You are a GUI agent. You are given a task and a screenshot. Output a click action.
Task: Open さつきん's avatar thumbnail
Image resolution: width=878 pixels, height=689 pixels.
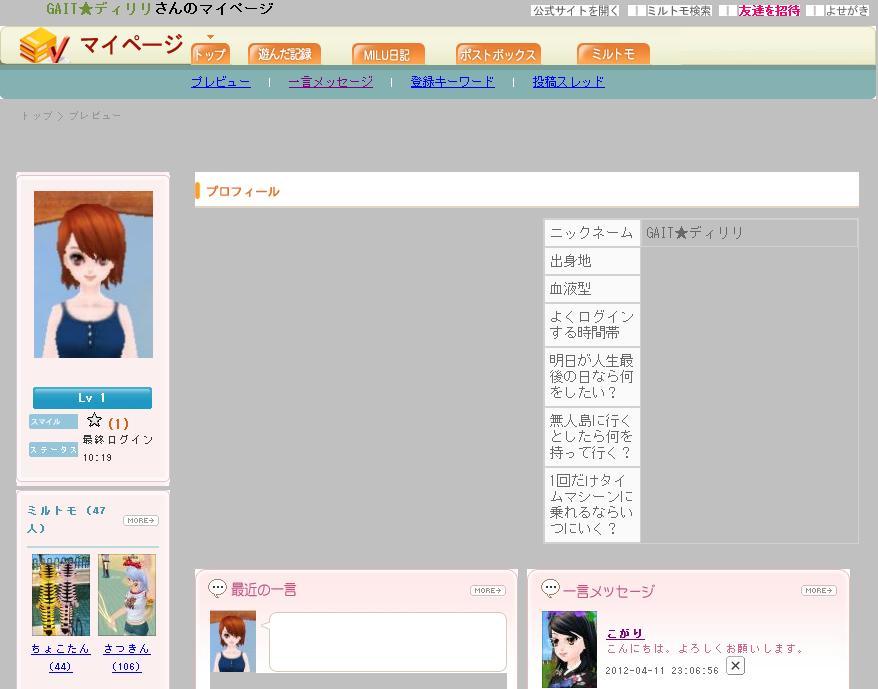(x=127, y=595)
